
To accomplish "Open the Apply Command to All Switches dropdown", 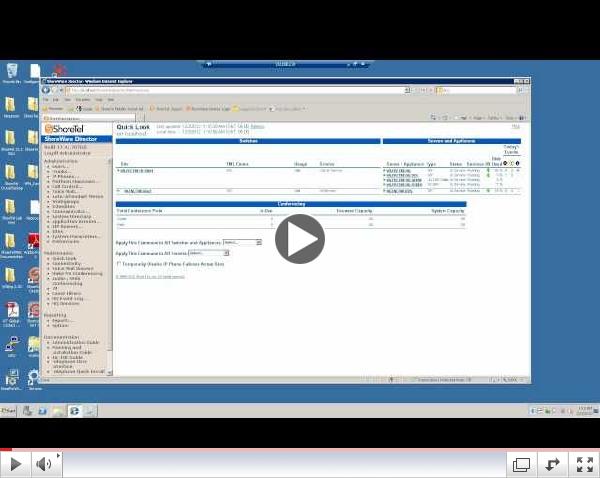I will pyautogui.click(x=242, y=242).
